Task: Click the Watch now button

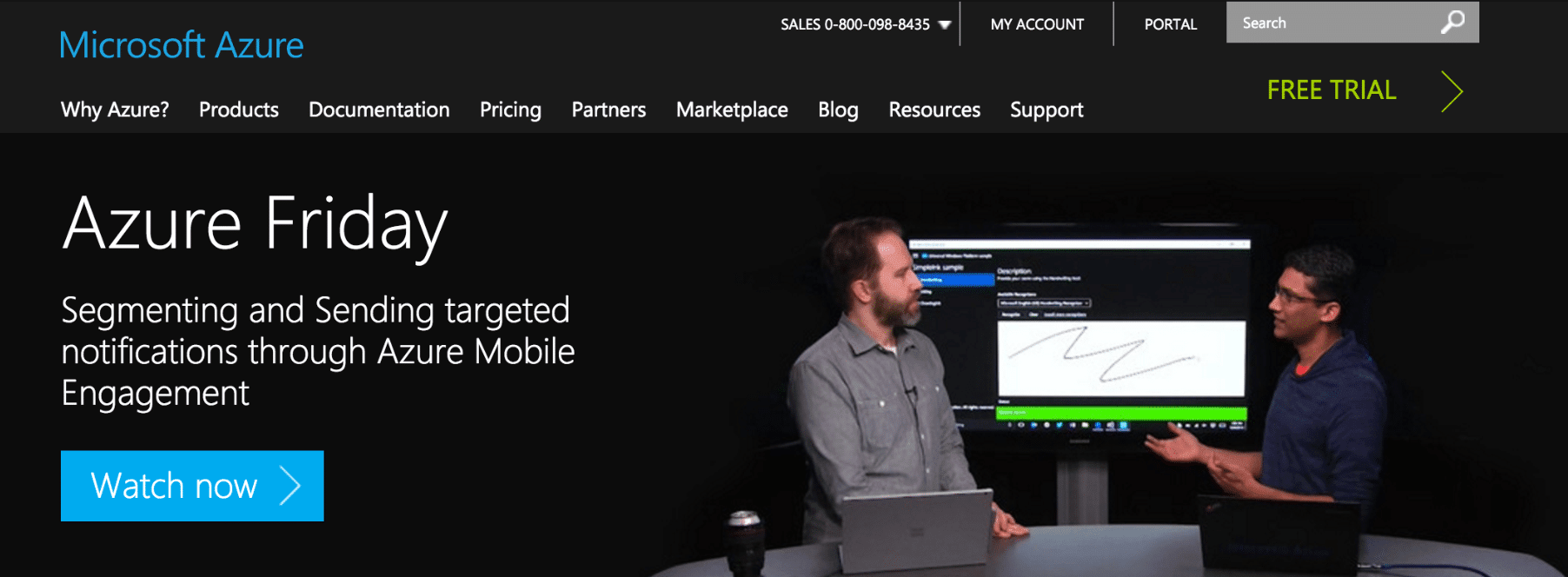Action: coord(192,486)
